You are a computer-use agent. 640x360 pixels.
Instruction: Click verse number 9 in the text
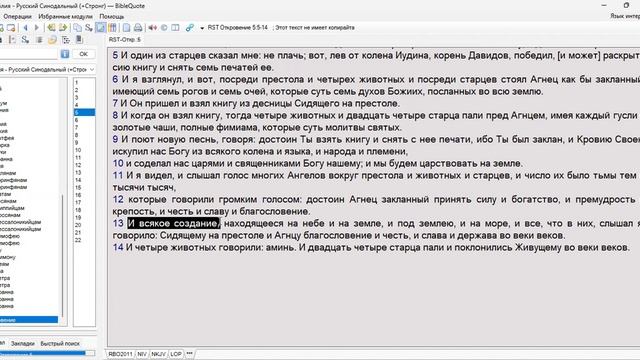pos(115,139)
